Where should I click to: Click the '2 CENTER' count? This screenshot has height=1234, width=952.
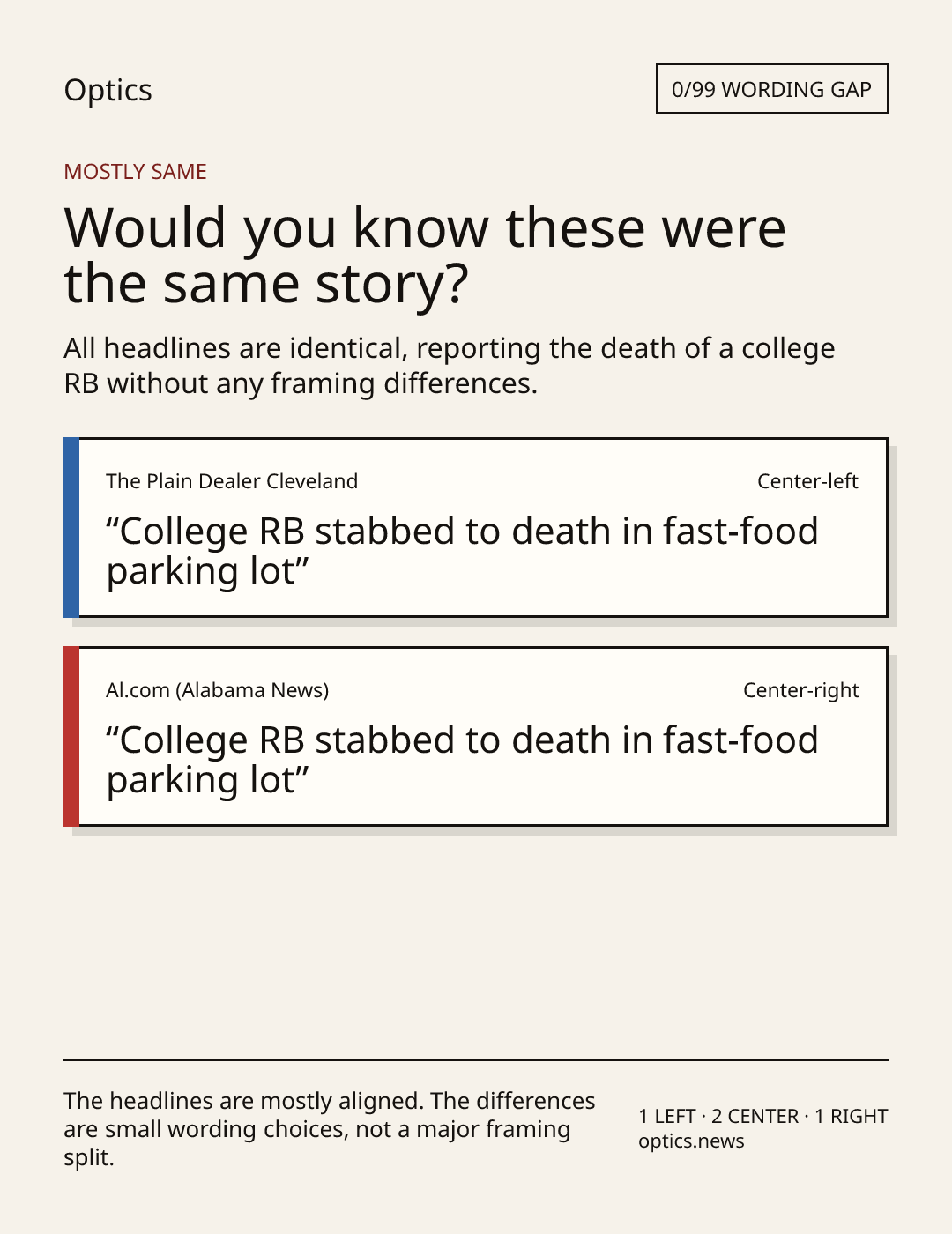click(755, 1117)
